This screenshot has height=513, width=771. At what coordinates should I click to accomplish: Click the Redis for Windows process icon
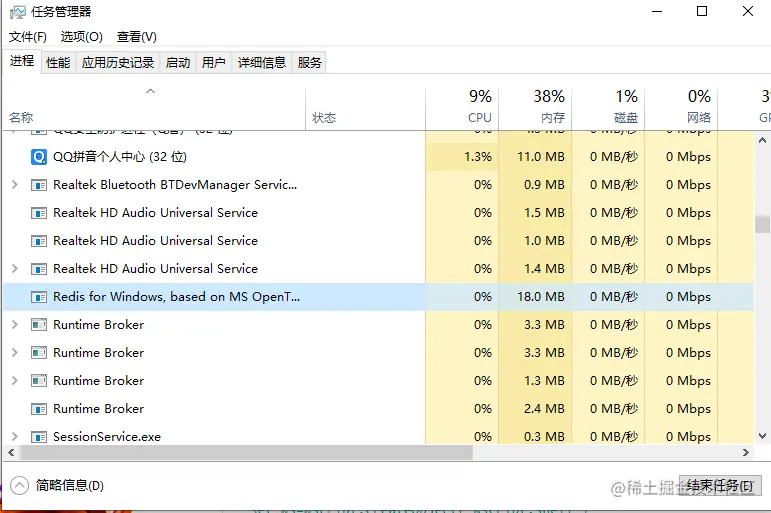[x=38, y=297]
